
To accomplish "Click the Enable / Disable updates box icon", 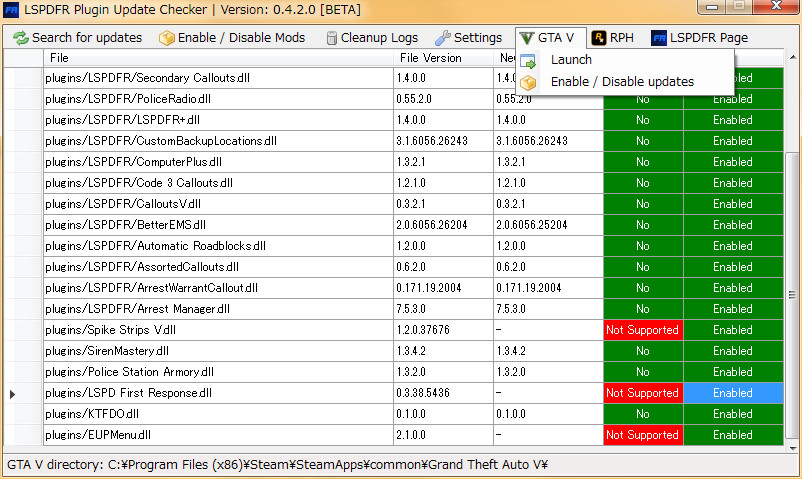I will tap(528, 82).
